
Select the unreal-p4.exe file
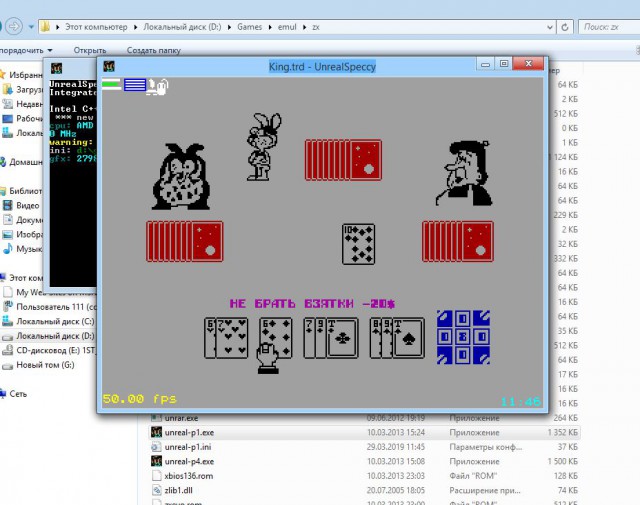(364, 461)
